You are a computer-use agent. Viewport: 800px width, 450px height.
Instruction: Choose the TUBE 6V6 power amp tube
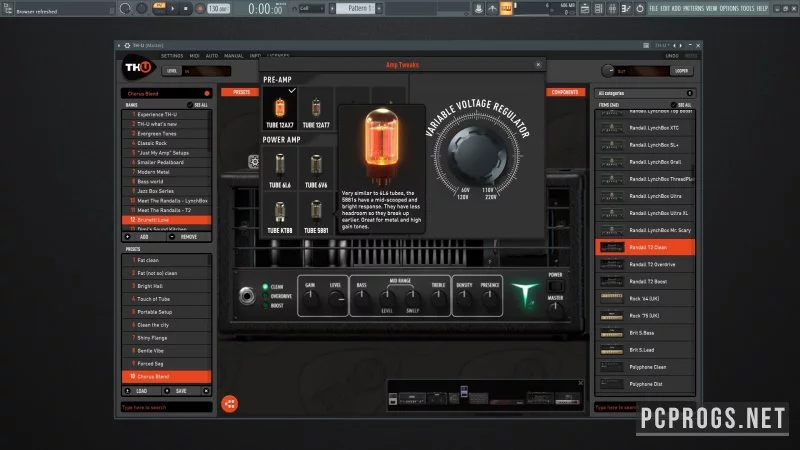pyautogui.click(x=316, y=169)
